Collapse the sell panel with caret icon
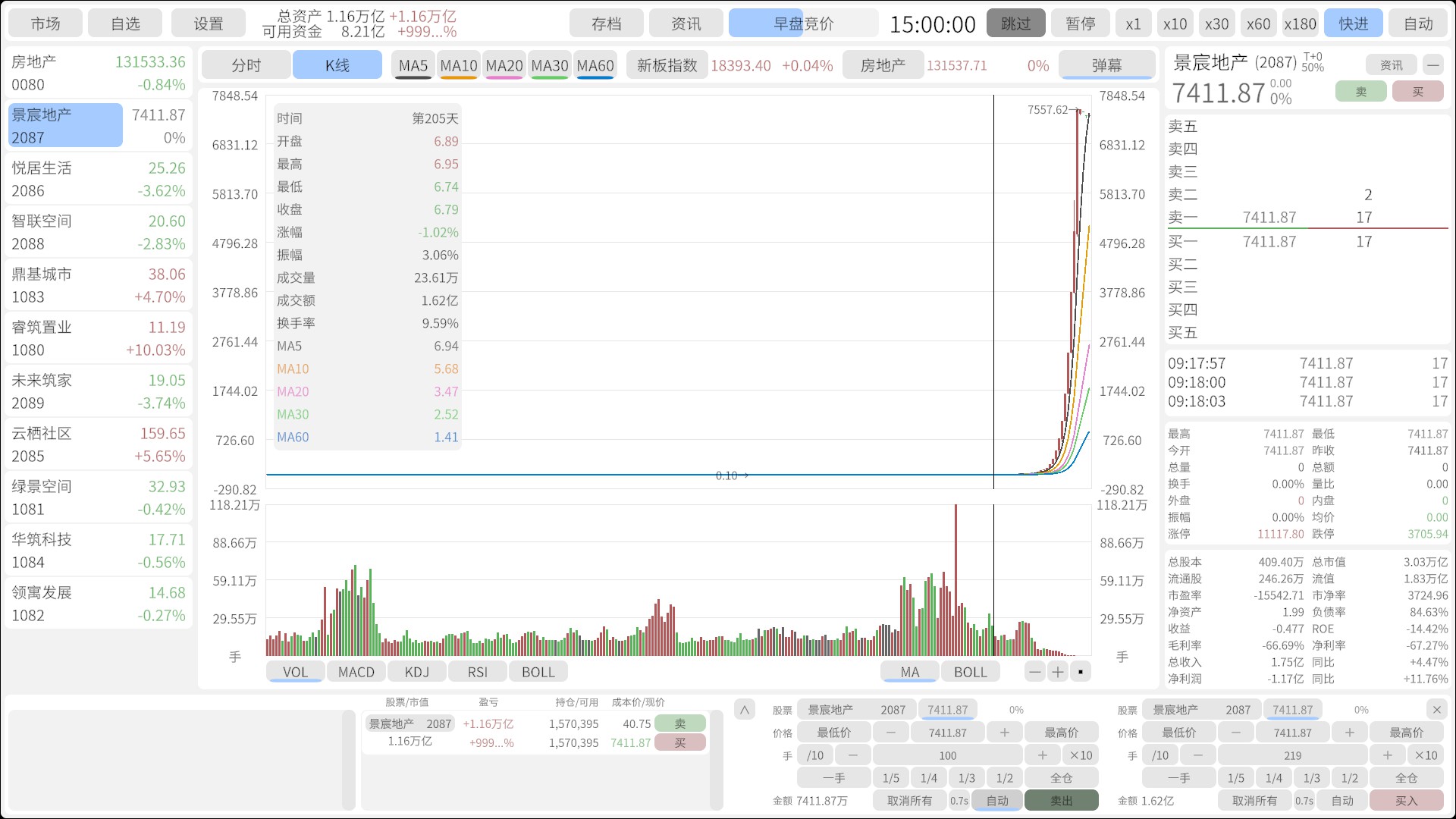 click(x=745, y=710)
